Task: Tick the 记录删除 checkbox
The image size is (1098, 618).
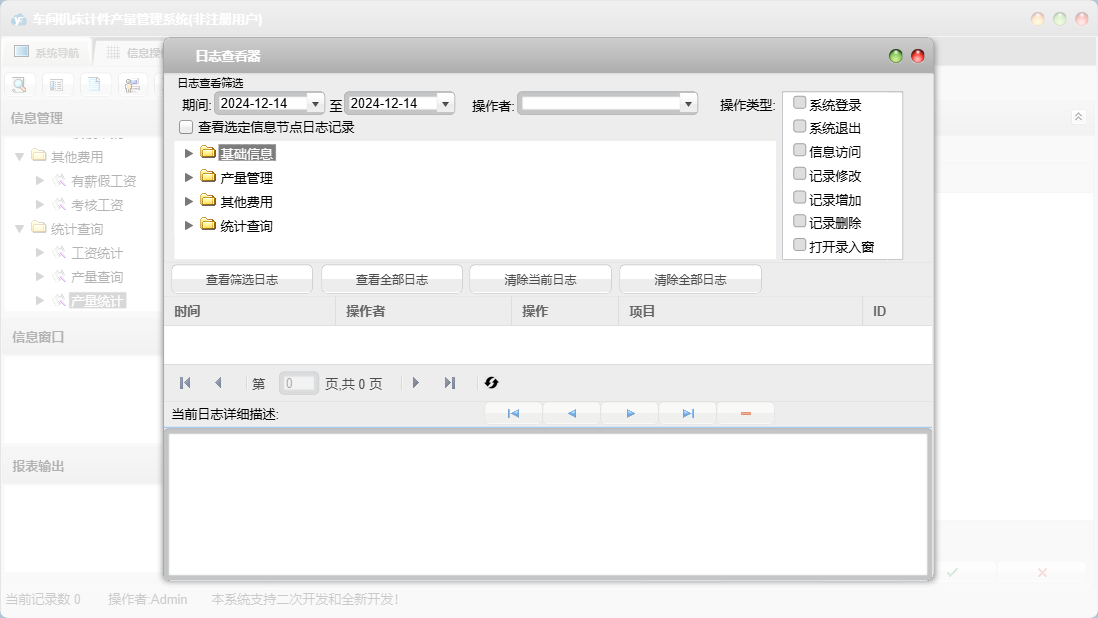Action: 799,222
